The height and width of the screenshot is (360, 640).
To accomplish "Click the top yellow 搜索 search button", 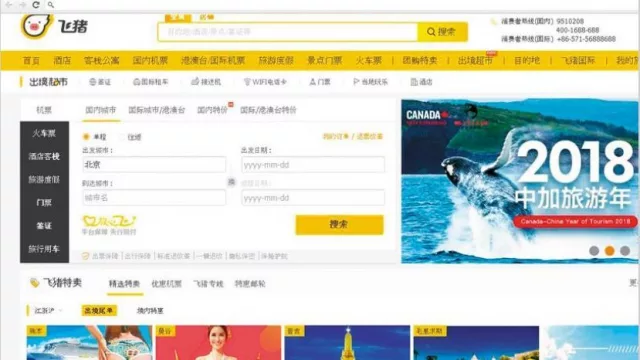I will (x=442, y=32).
